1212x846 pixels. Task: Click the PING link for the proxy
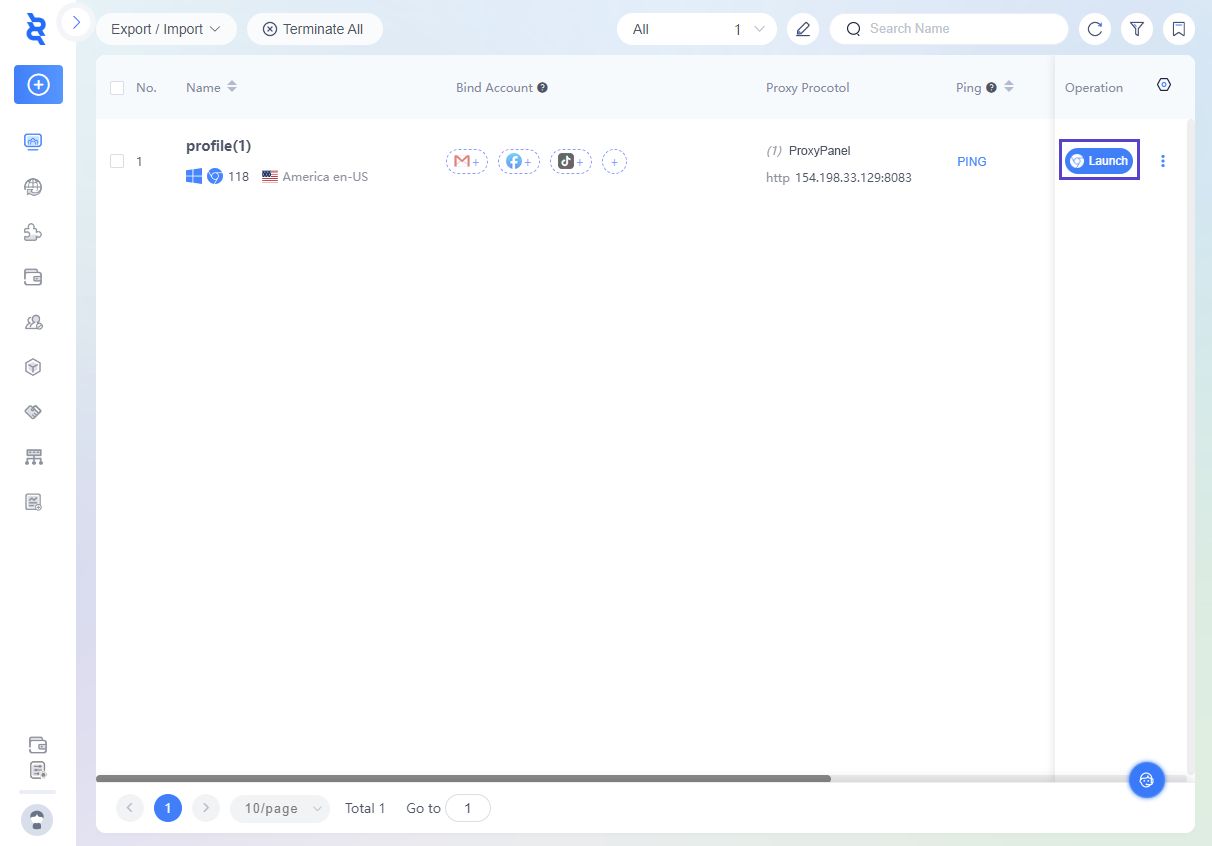pyautogui.click(x=971, y=161)
